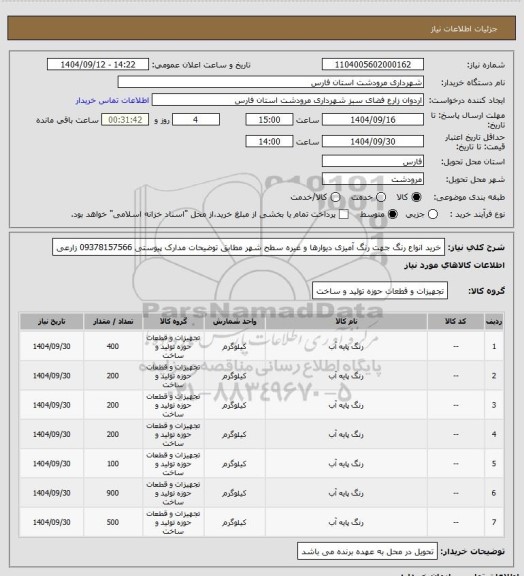The image size is (524, 576).
Task: Click the delivery province field فارس
Action: 373,161
